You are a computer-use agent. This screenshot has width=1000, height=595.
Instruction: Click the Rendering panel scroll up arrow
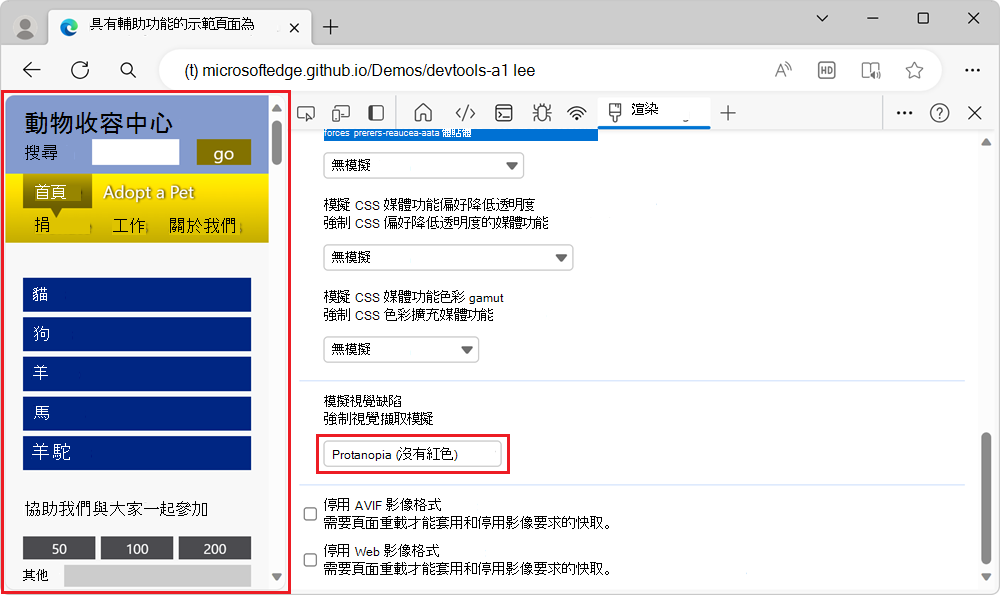[x=986, y=142]
